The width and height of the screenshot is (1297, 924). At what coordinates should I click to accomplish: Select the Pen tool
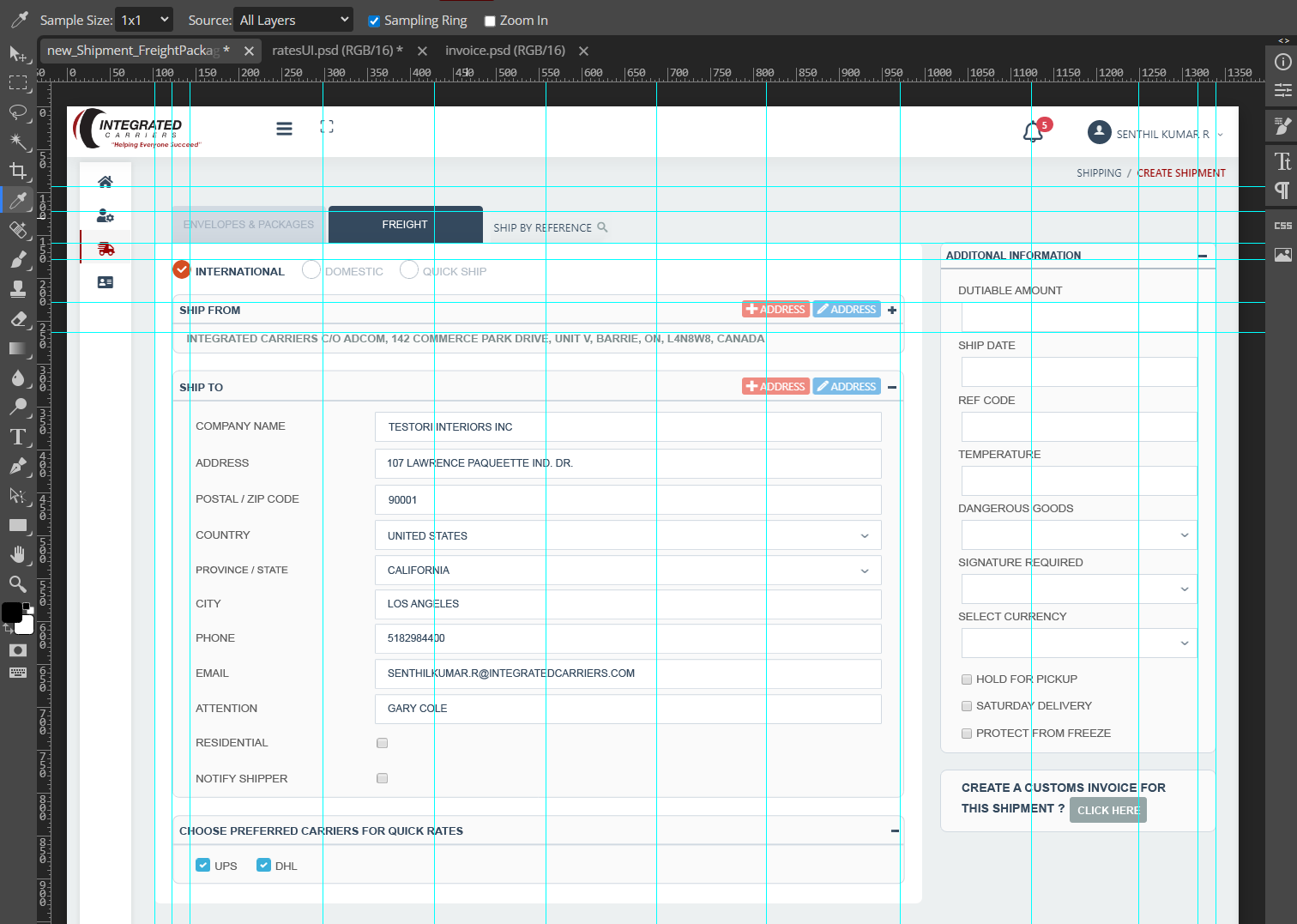pyautogui.click(x=17, y=466)
